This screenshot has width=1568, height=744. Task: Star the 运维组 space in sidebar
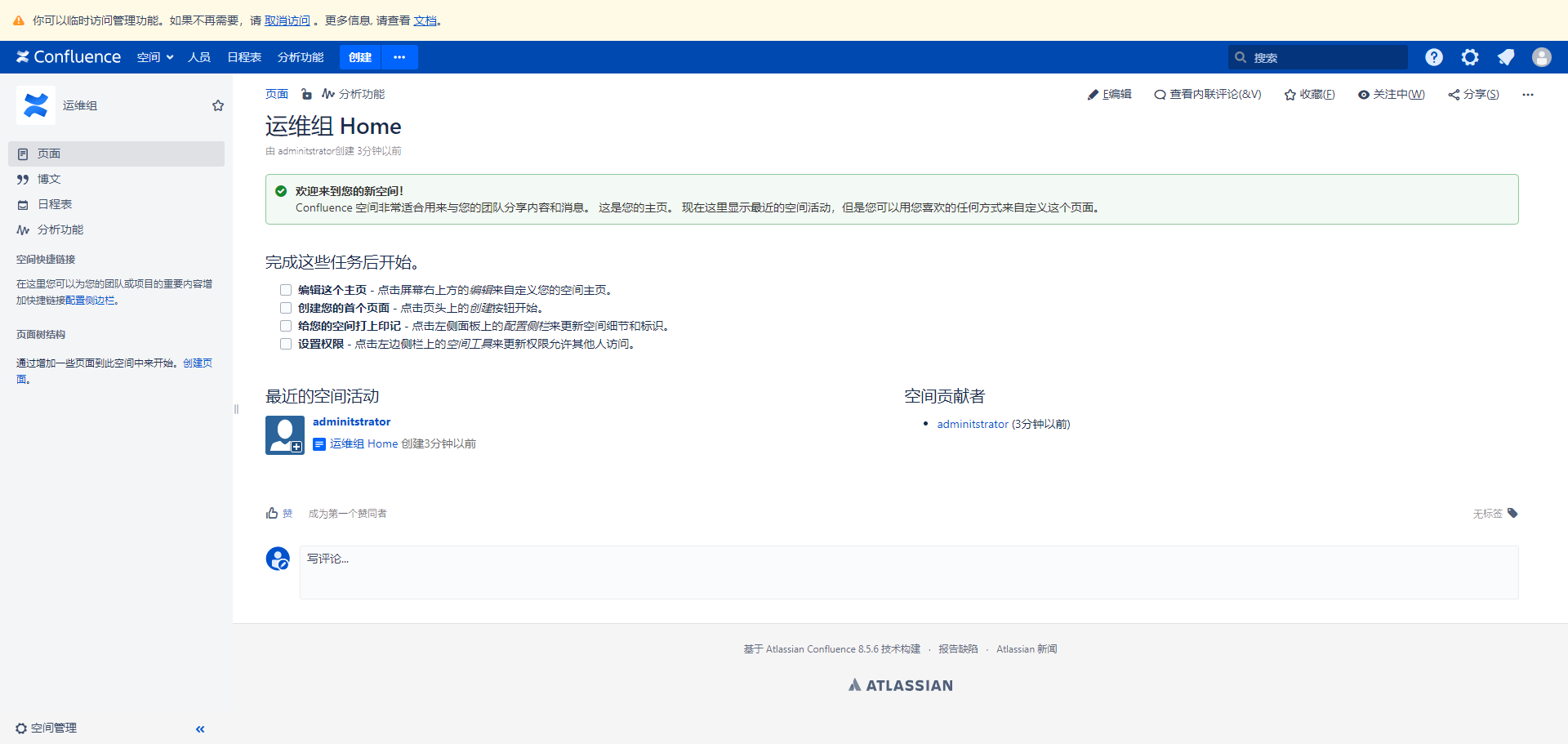(218, 105)
